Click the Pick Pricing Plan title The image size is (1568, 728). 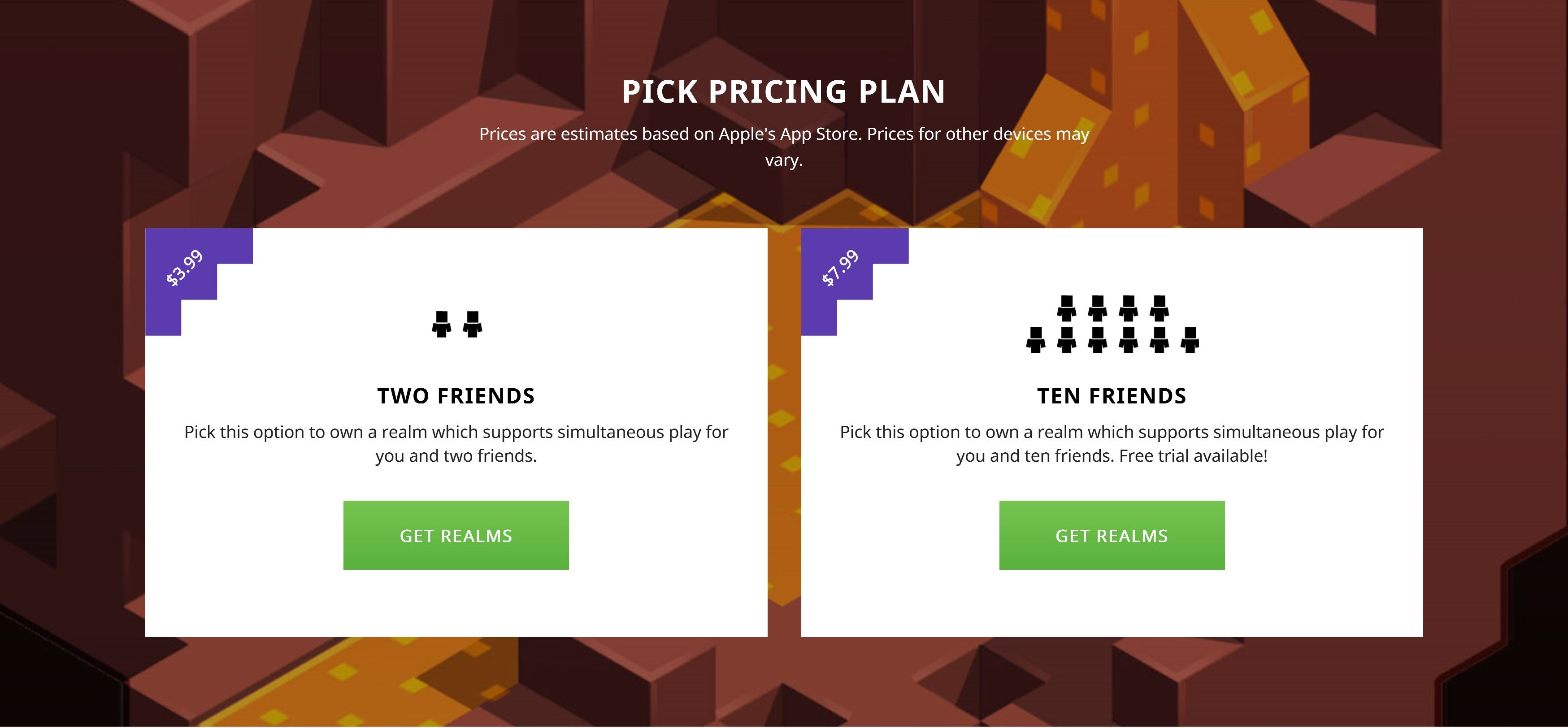(x=783, y=92)
